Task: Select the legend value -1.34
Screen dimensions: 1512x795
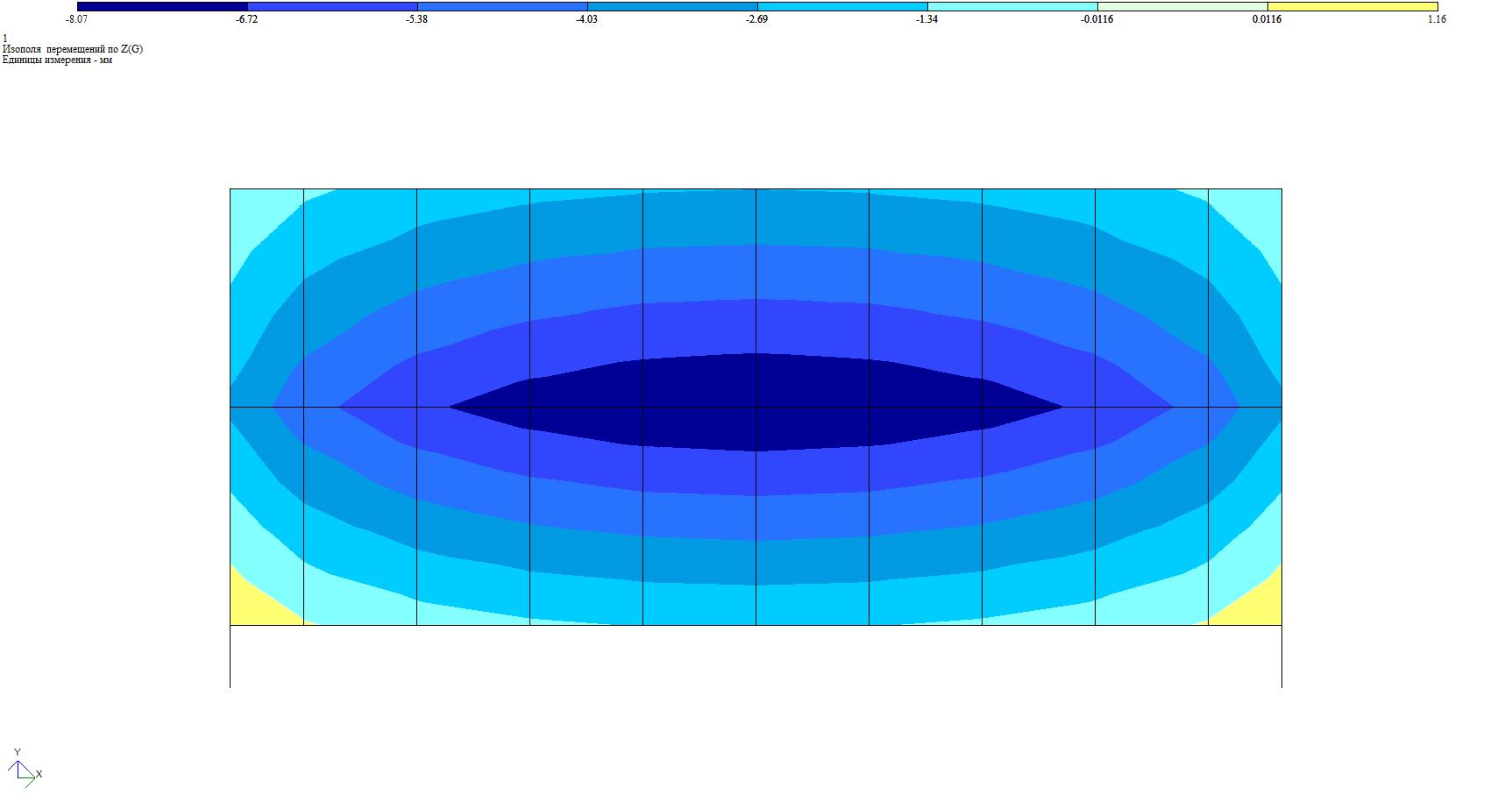Action: coord(927,19)
